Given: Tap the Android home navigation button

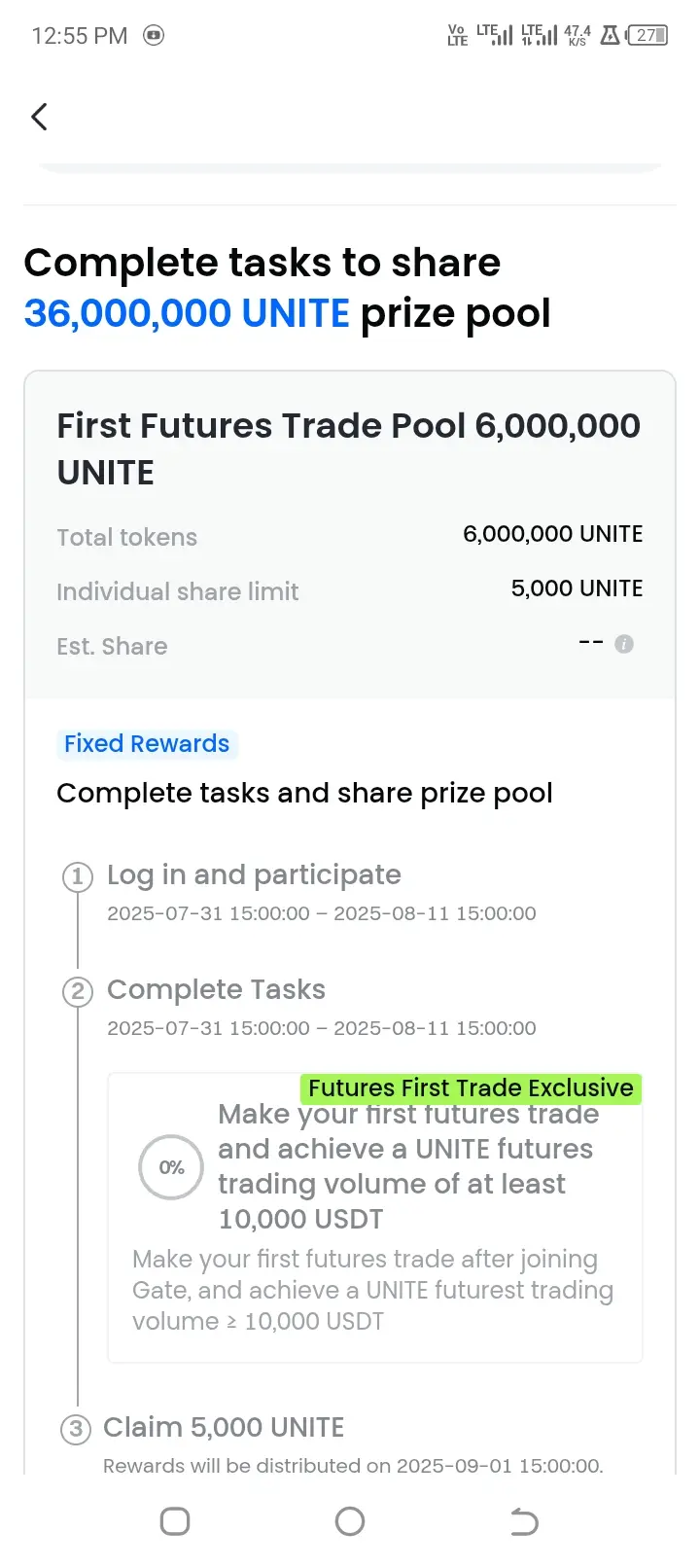Looking at the screenshot, I should 350,1521.
